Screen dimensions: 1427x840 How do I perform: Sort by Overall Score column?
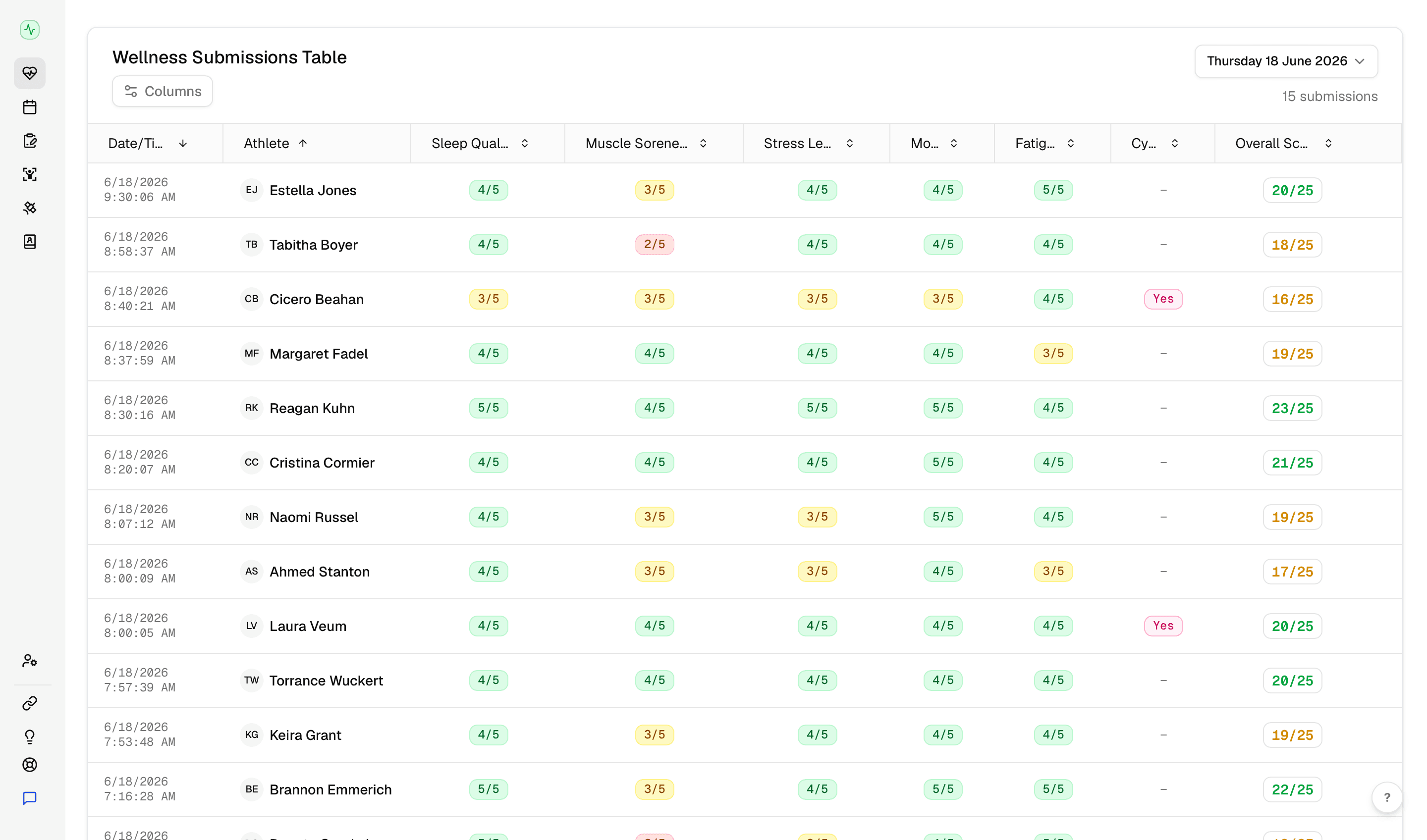click(x=1284, y=143)
